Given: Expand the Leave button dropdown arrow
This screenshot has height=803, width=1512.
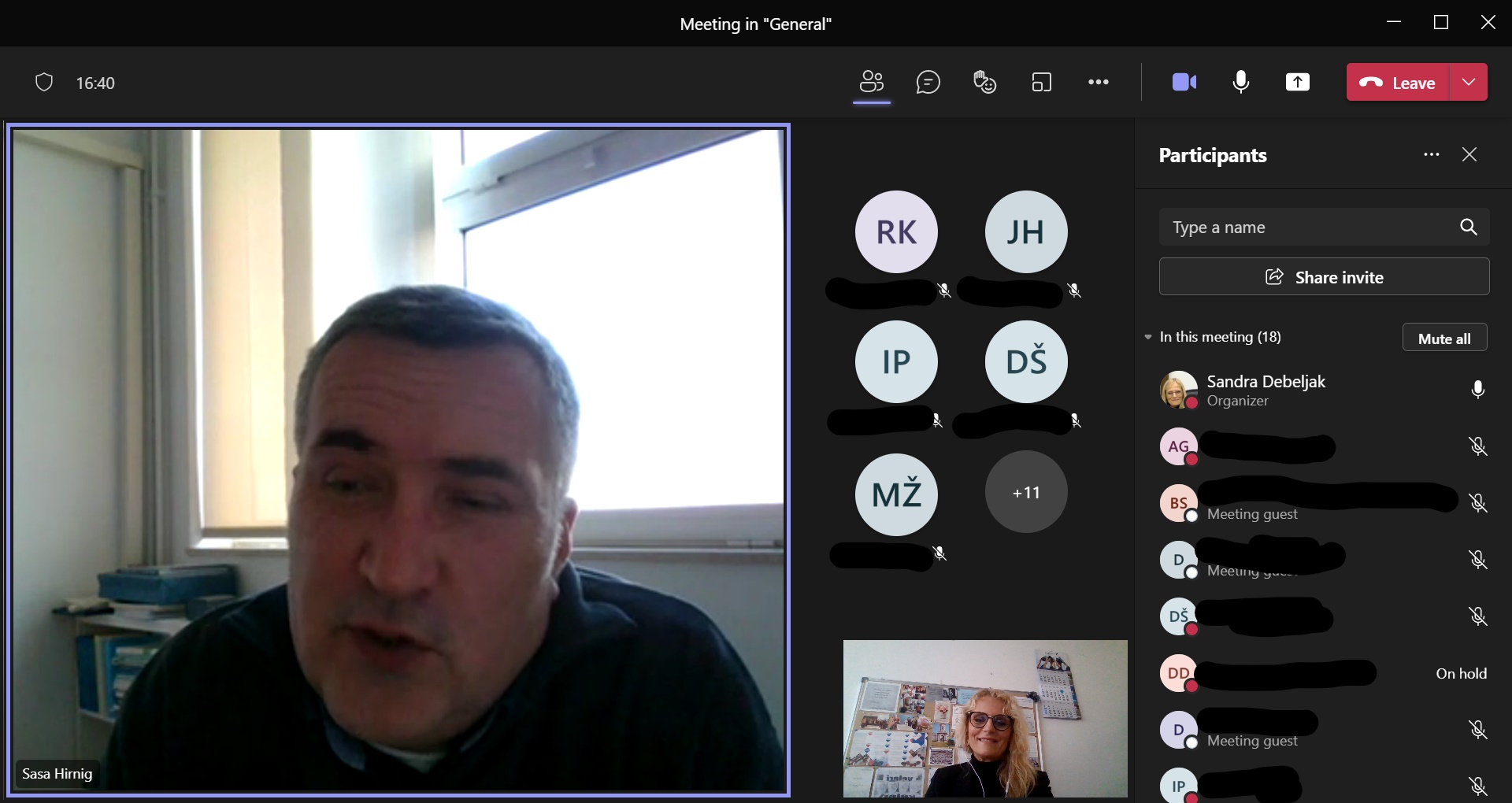Looking at the screenshot, I should (1468, 82).
